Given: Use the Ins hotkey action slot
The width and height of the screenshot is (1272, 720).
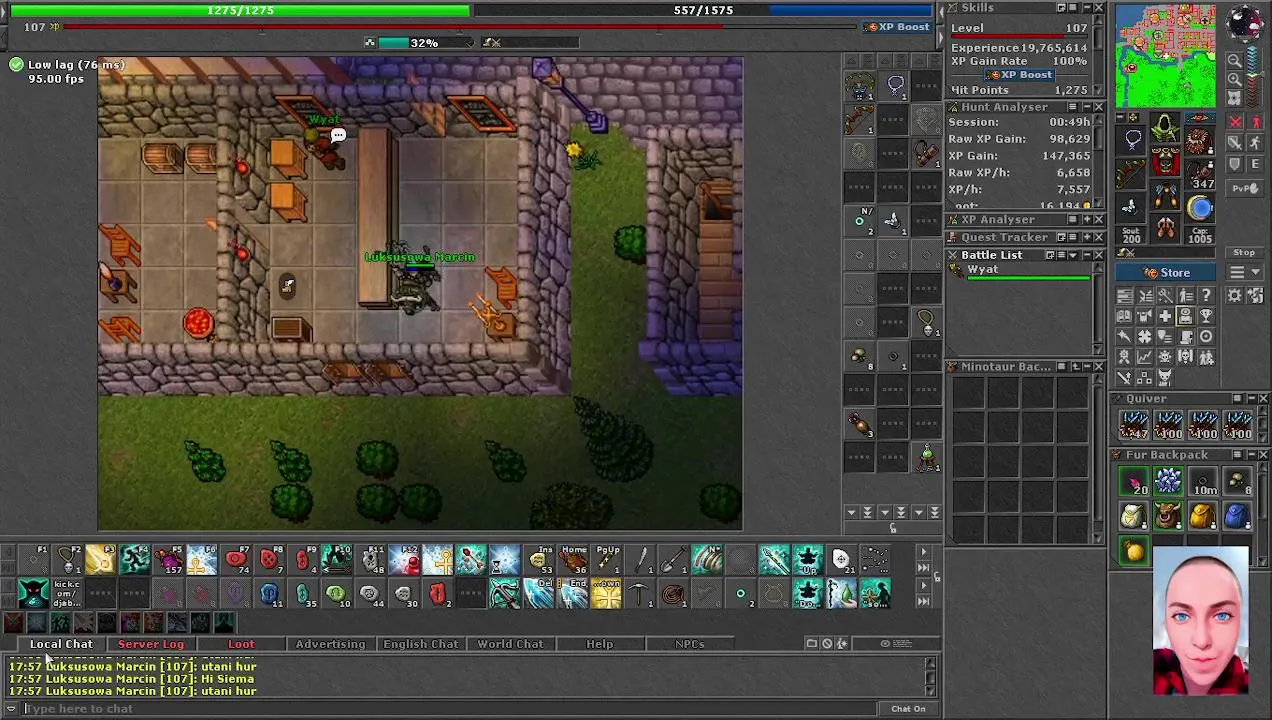Looking at the screenshot, I should (x=539, y=560).
